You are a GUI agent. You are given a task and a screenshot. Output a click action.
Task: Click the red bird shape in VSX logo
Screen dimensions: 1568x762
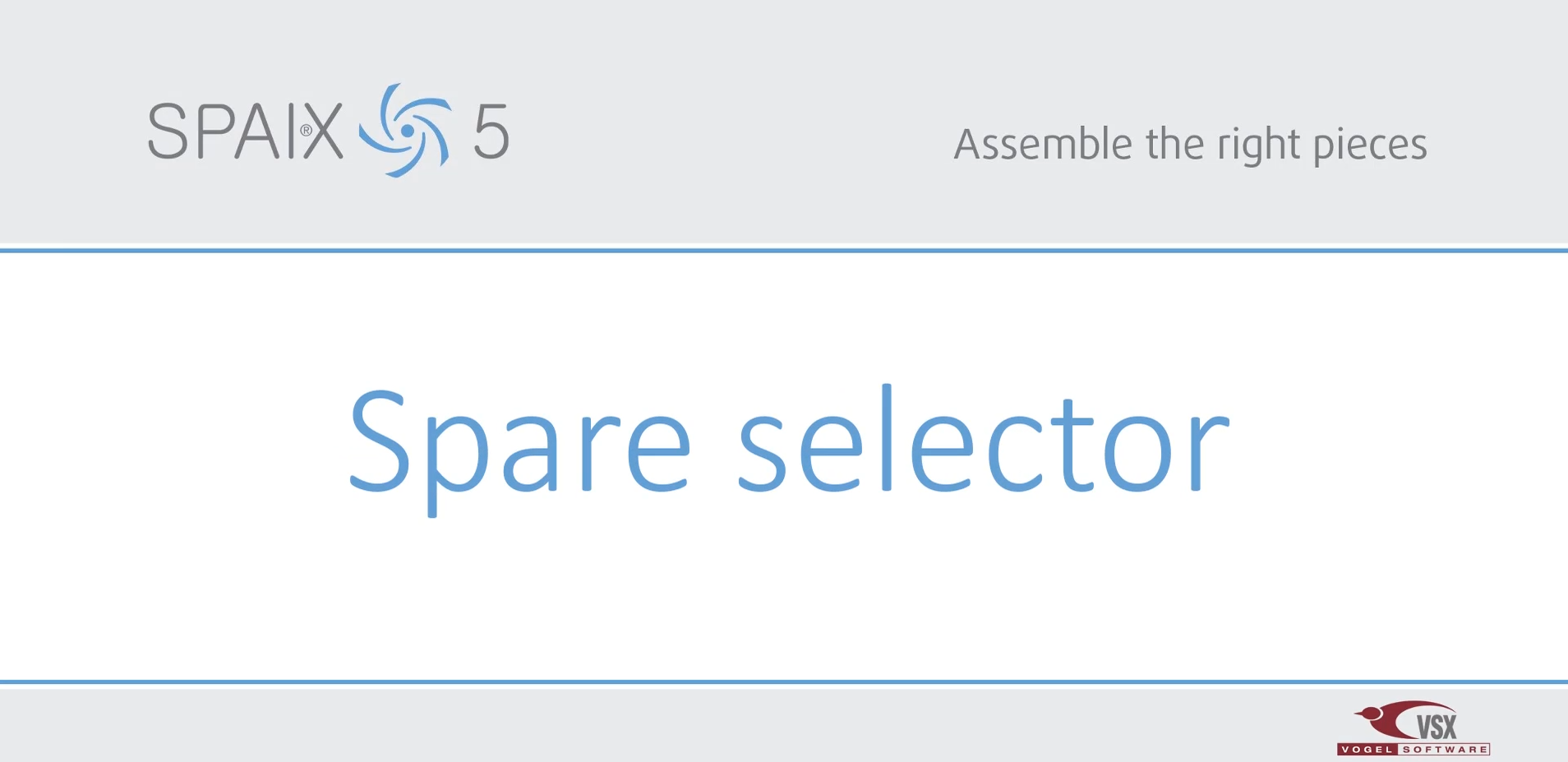pos(1385,718)
